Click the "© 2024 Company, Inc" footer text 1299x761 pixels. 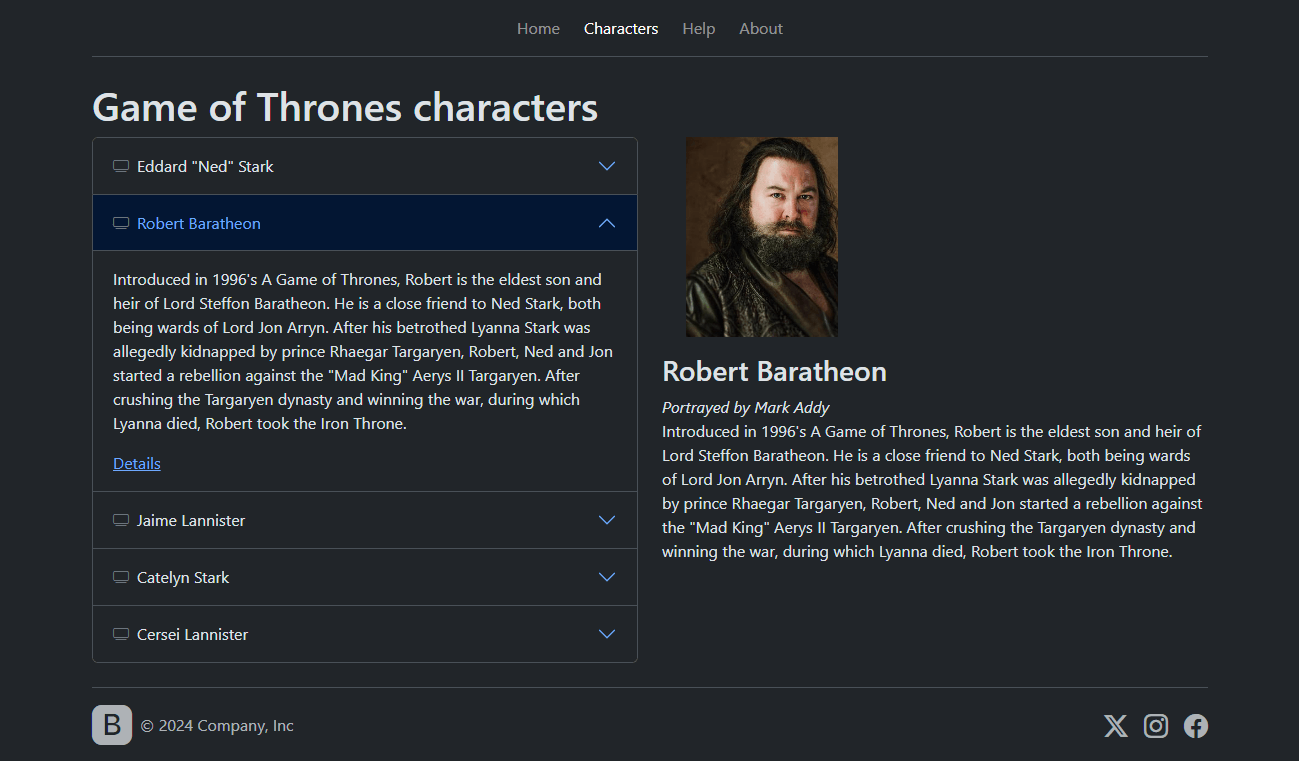217,725
